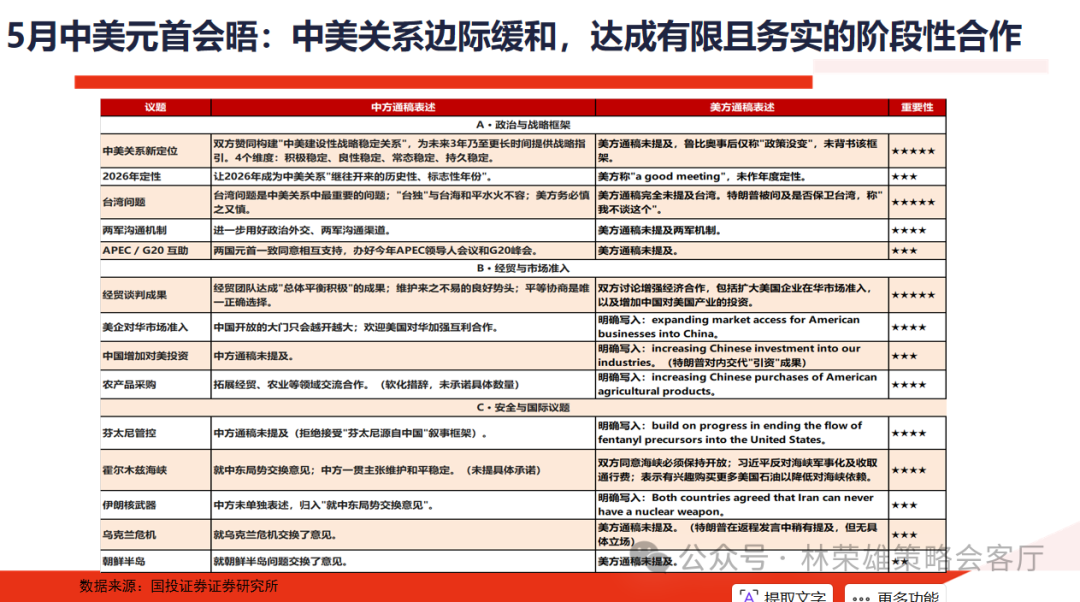Click the 两军沟通机制 row label
Image resolution: width=1080 pixels, height=602 pixels.
[135, 230]
